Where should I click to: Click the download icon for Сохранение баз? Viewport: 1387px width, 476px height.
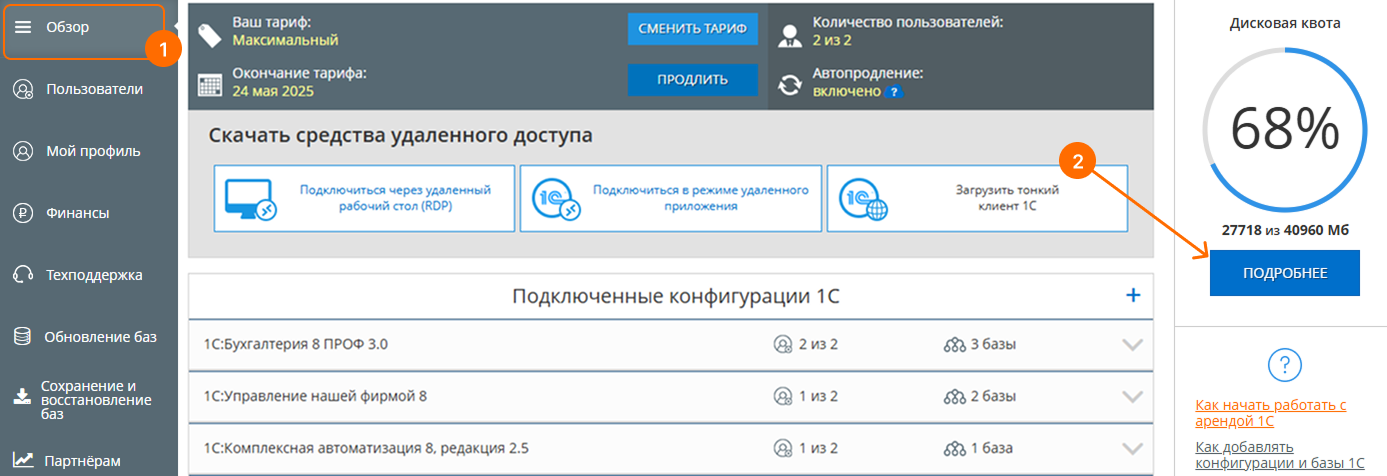coord(22,398)
